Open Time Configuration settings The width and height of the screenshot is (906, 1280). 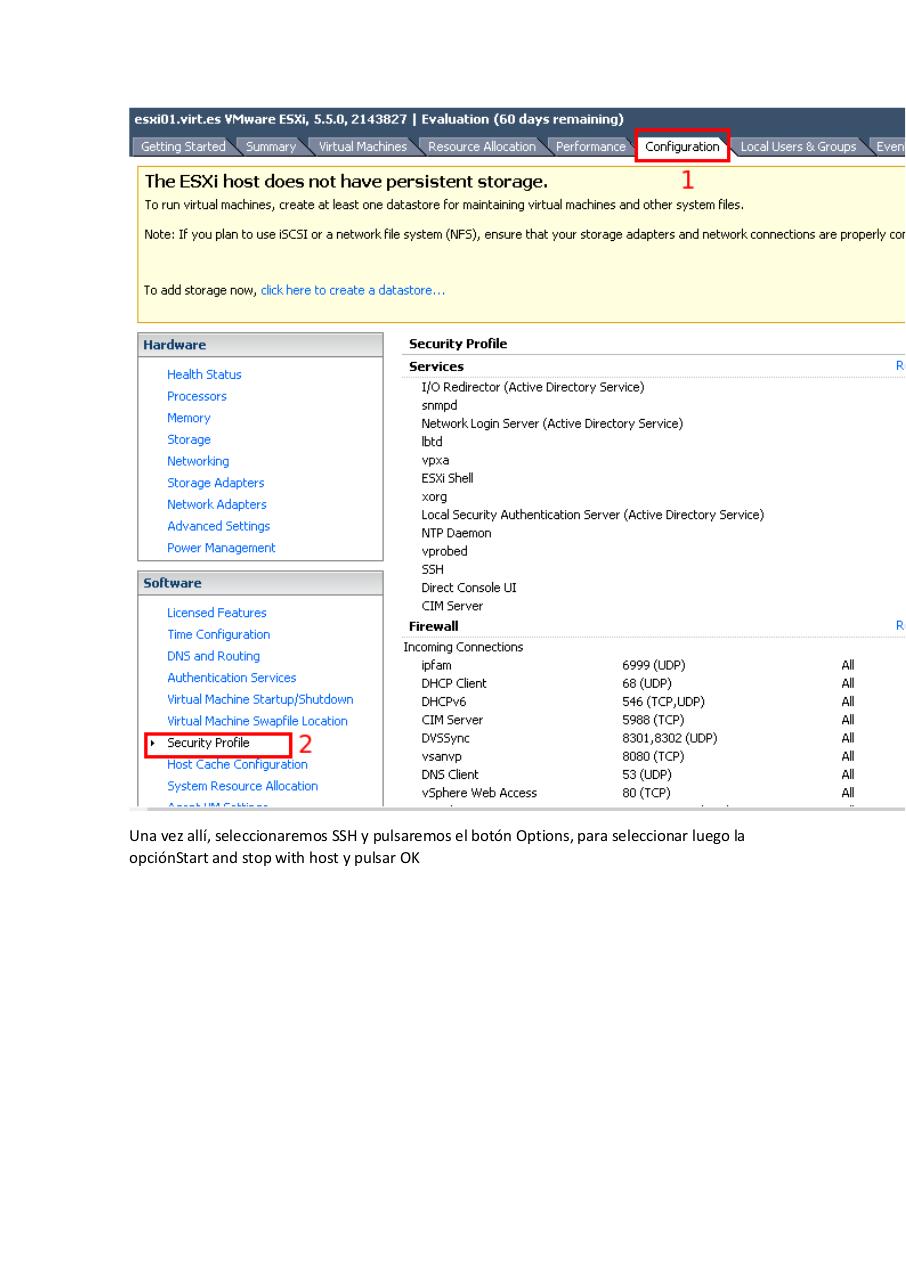tap(218, 634)
